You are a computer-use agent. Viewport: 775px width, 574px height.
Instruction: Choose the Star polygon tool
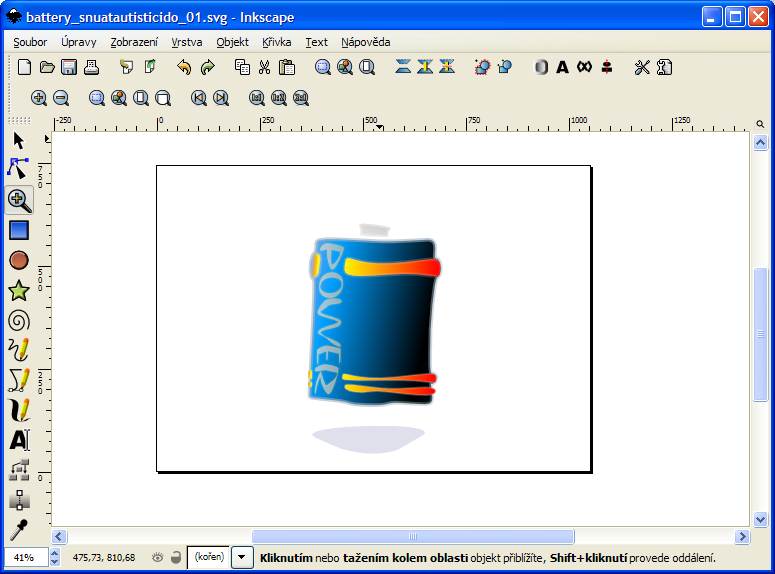point(18,291)
